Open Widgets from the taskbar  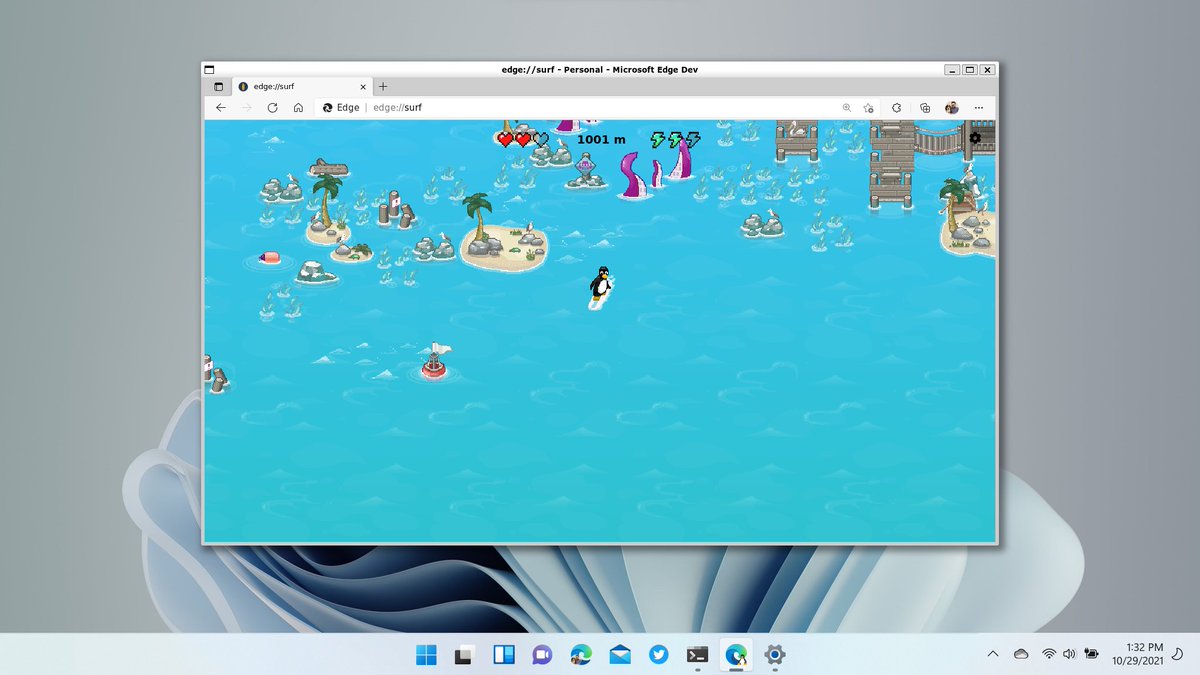click(503, 655)
